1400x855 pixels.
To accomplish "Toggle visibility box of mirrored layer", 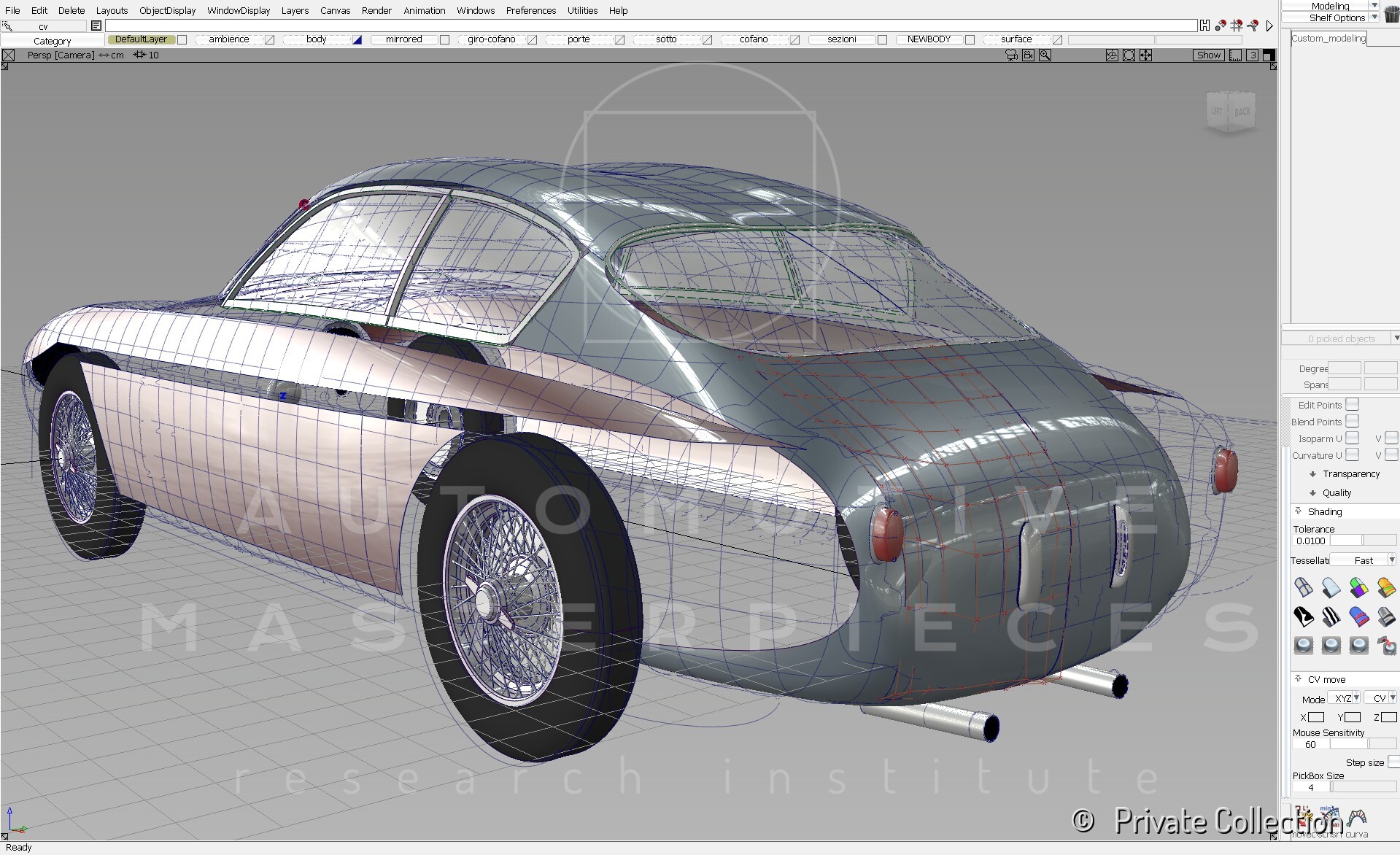I will point(444,39).
